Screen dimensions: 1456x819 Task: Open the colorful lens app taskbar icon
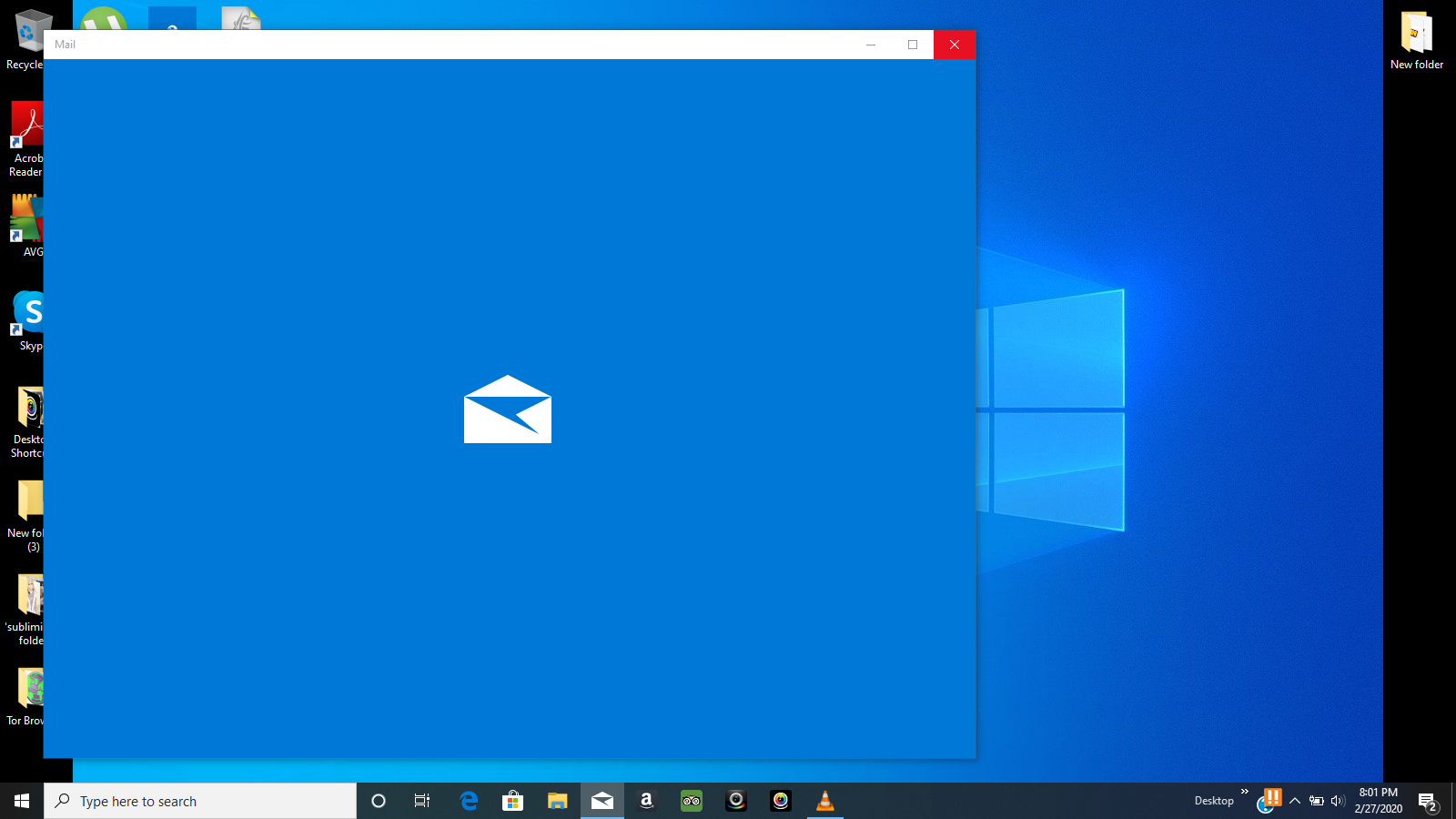[x=781, y=801]
